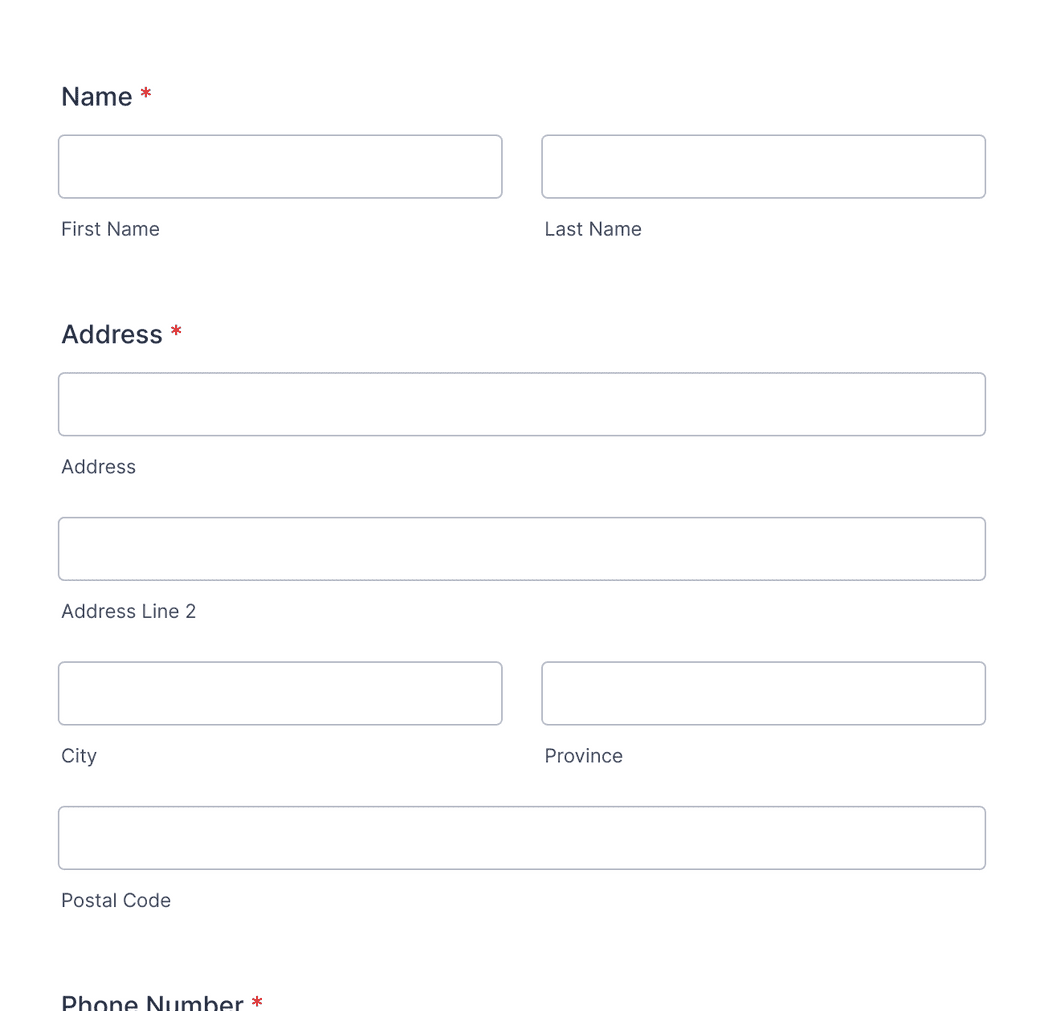Click the Address Line 2 label text
The width and height of the screenshot is (1044, 1011).
(128, 611)
